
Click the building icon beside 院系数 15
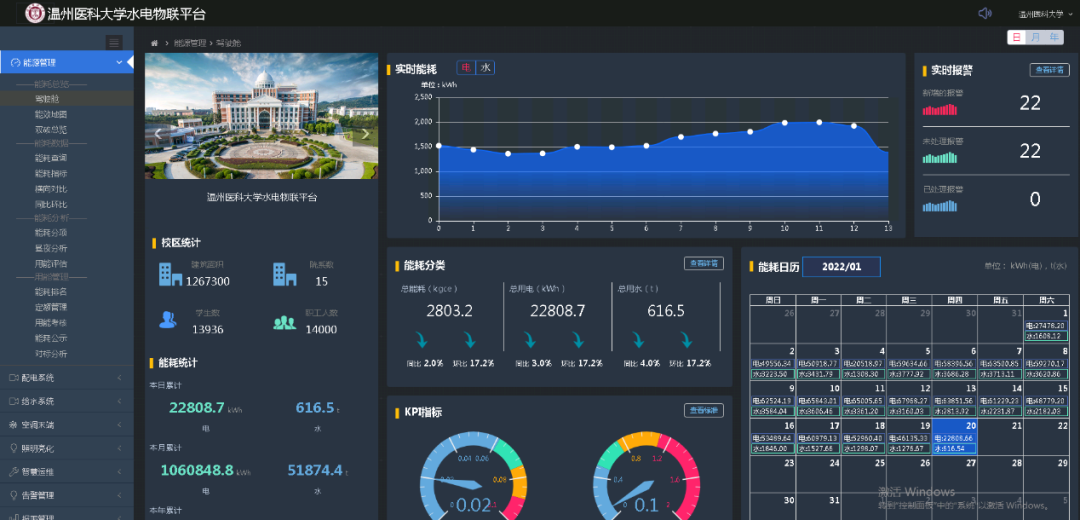click(284, 274)
